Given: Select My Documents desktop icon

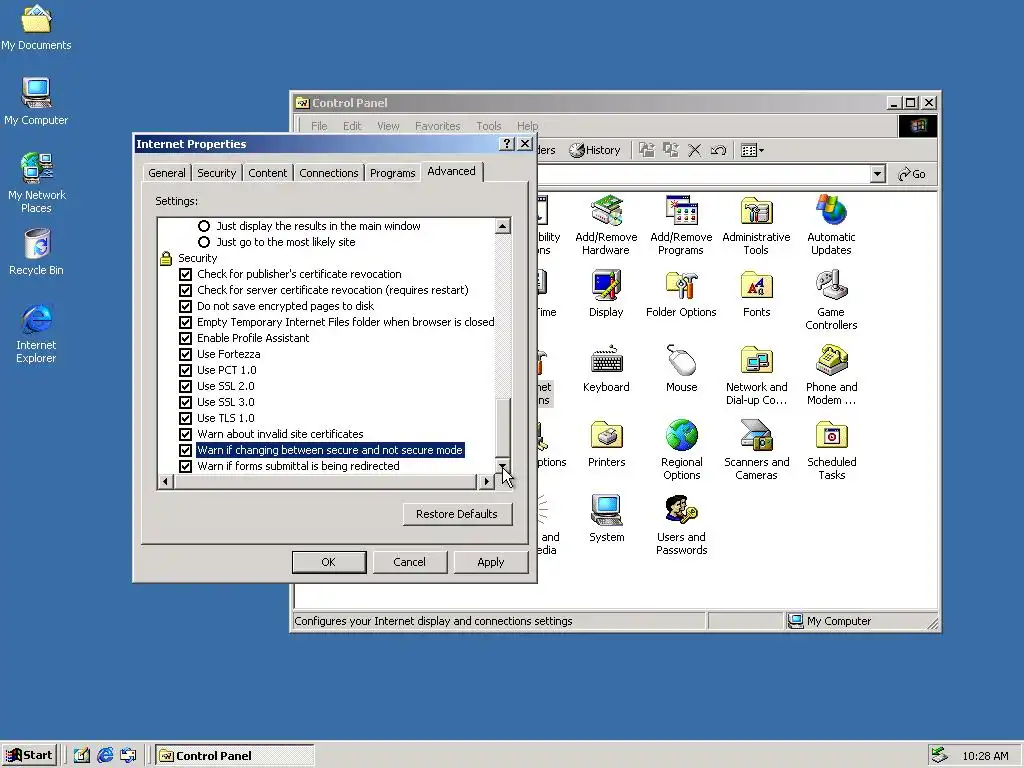Looking at the screenshot, I should [x=36, y=27].
